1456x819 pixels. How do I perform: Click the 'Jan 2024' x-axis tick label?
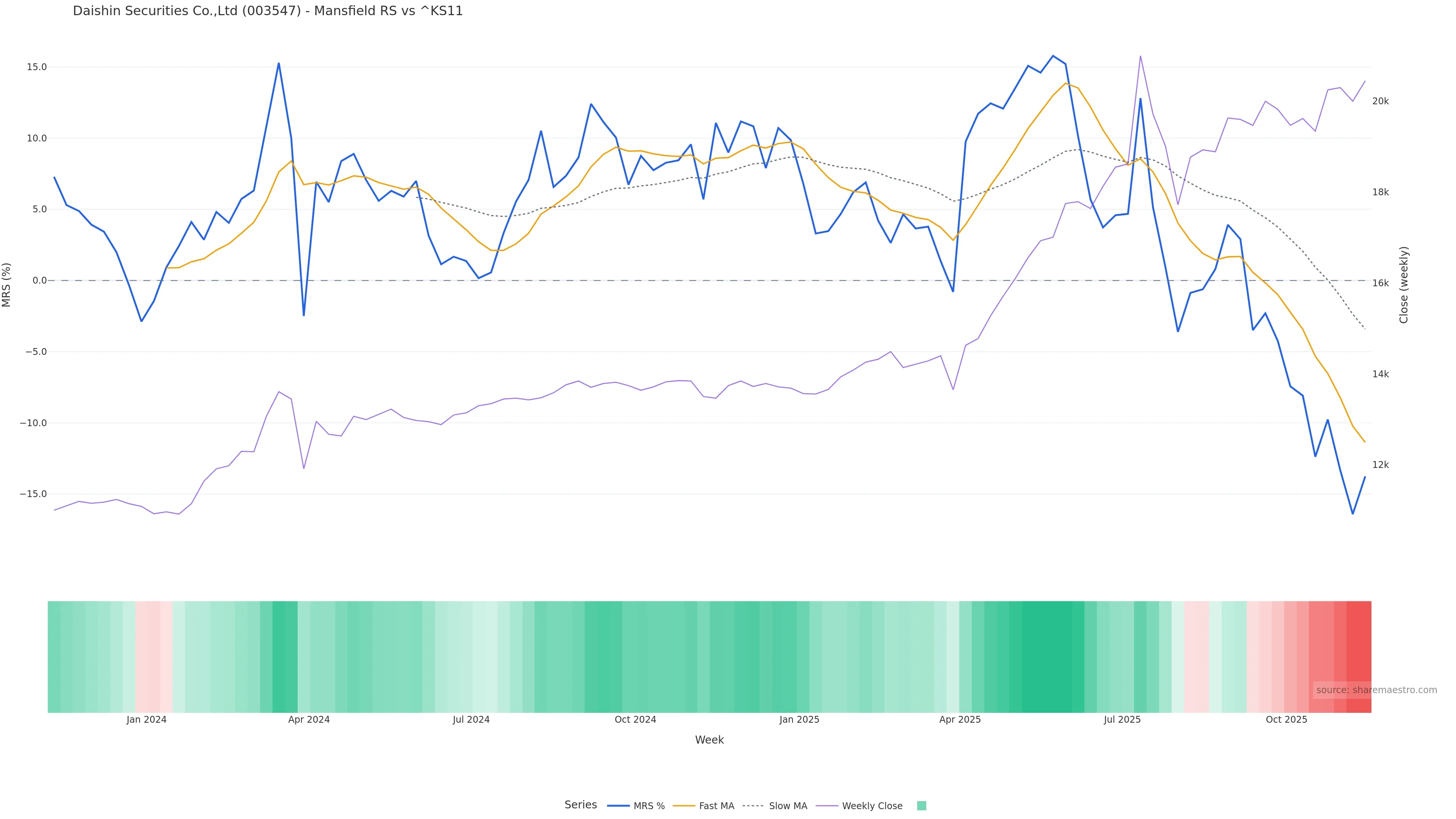pyautogui.click(x=146, y=720)
